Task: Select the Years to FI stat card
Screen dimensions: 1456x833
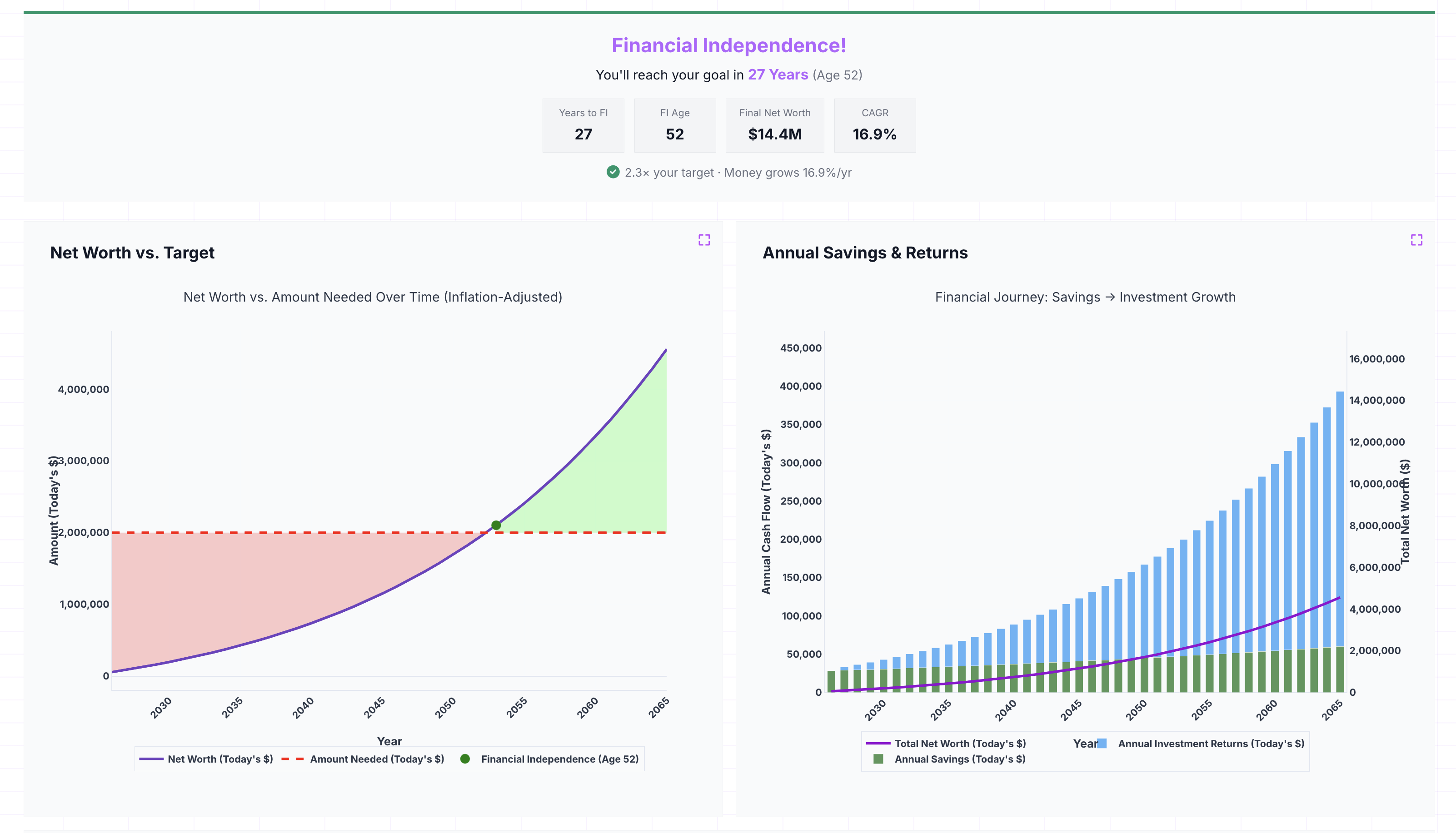Action: (583, 125)
